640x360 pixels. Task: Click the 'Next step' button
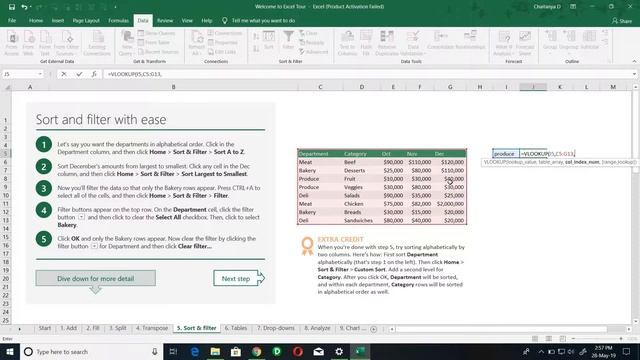(238, 278)
